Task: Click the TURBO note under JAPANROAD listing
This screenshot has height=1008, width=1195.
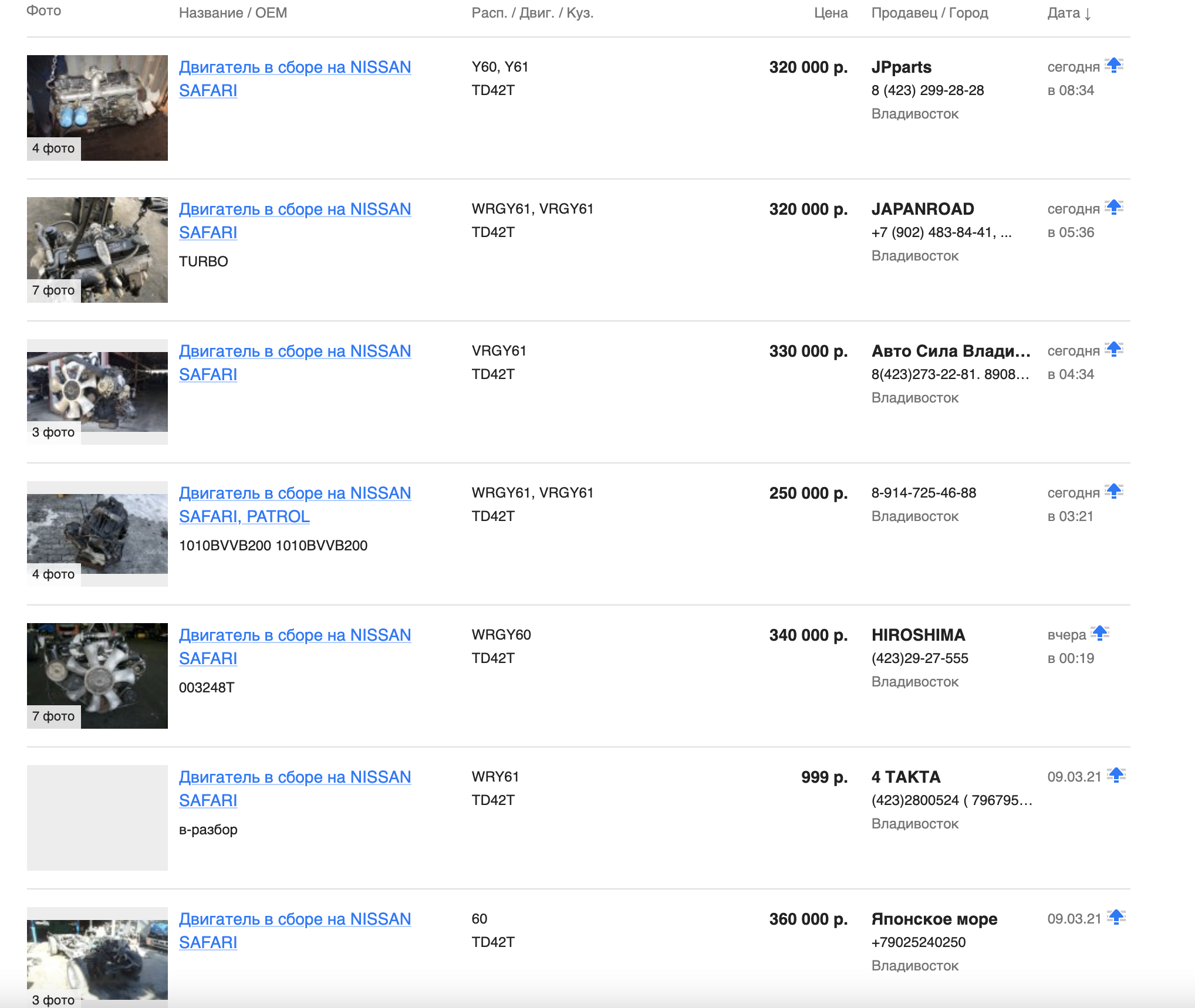Action: 203,262
